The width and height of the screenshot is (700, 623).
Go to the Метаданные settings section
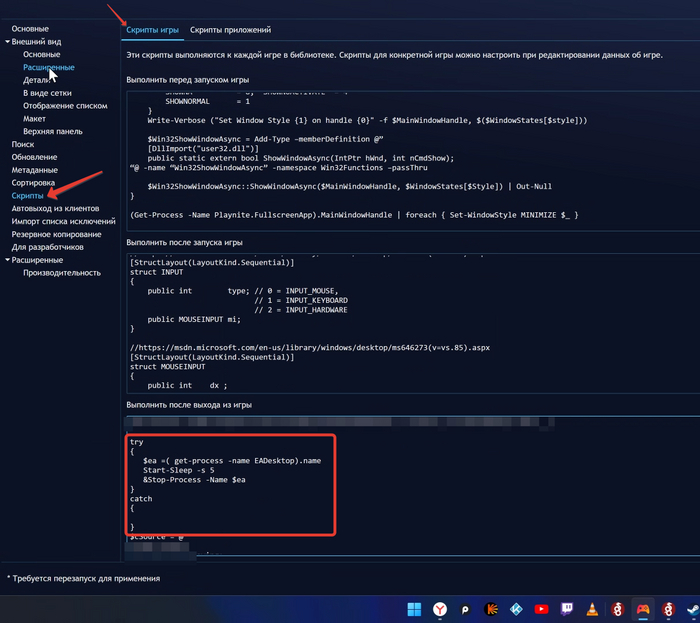coord(34,170)
